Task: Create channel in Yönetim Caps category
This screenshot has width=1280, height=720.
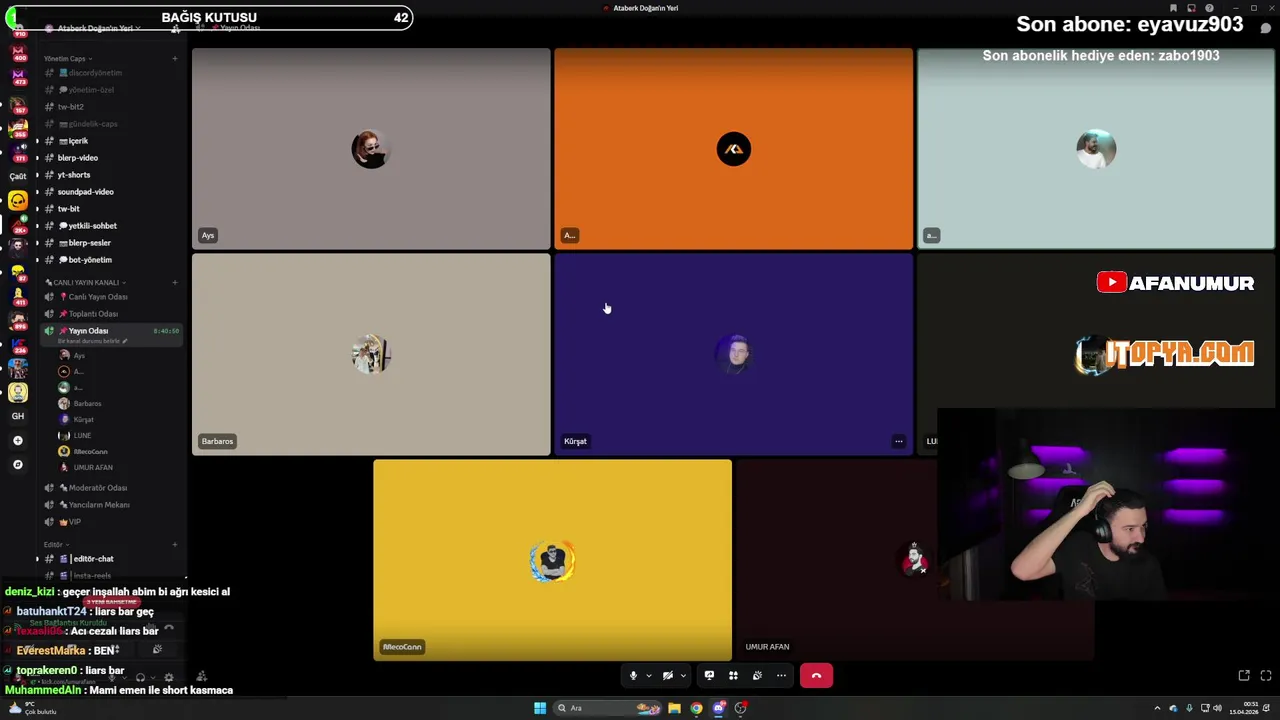Action: 175,59
